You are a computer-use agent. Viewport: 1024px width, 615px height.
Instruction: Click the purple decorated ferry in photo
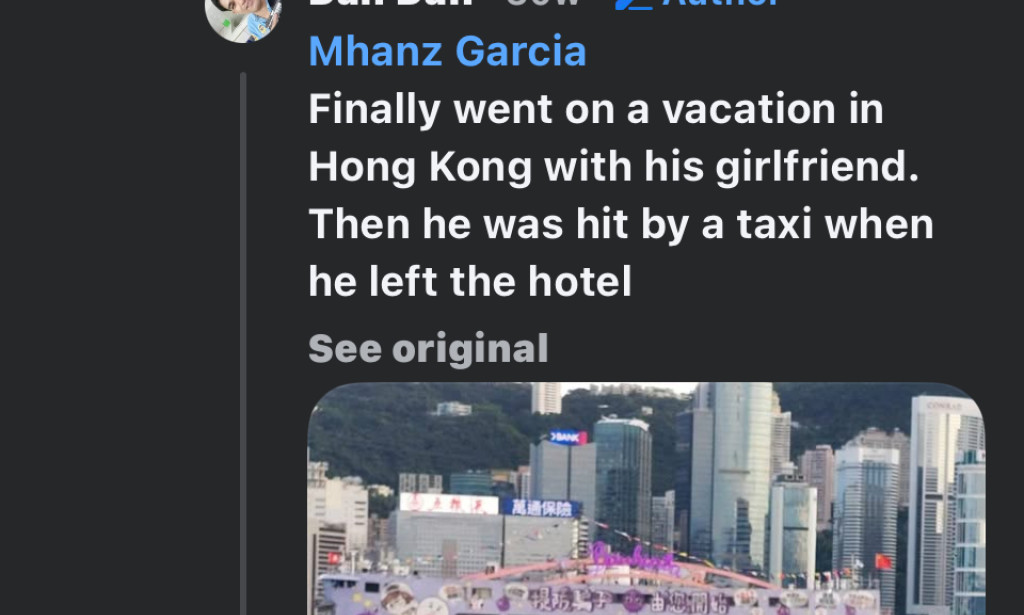[600, 592]
